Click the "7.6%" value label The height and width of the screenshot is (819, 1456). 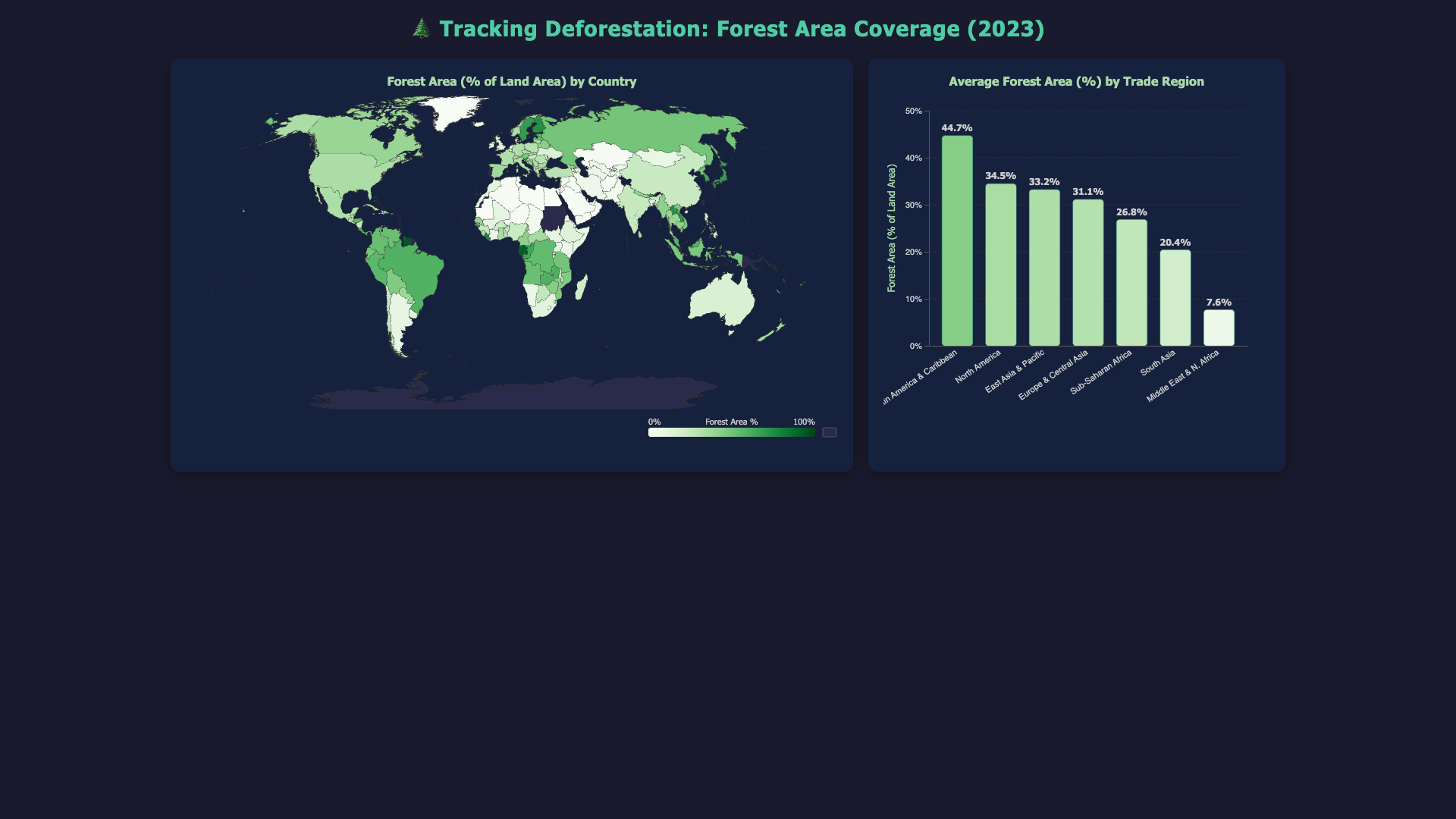coord(1219,303)
